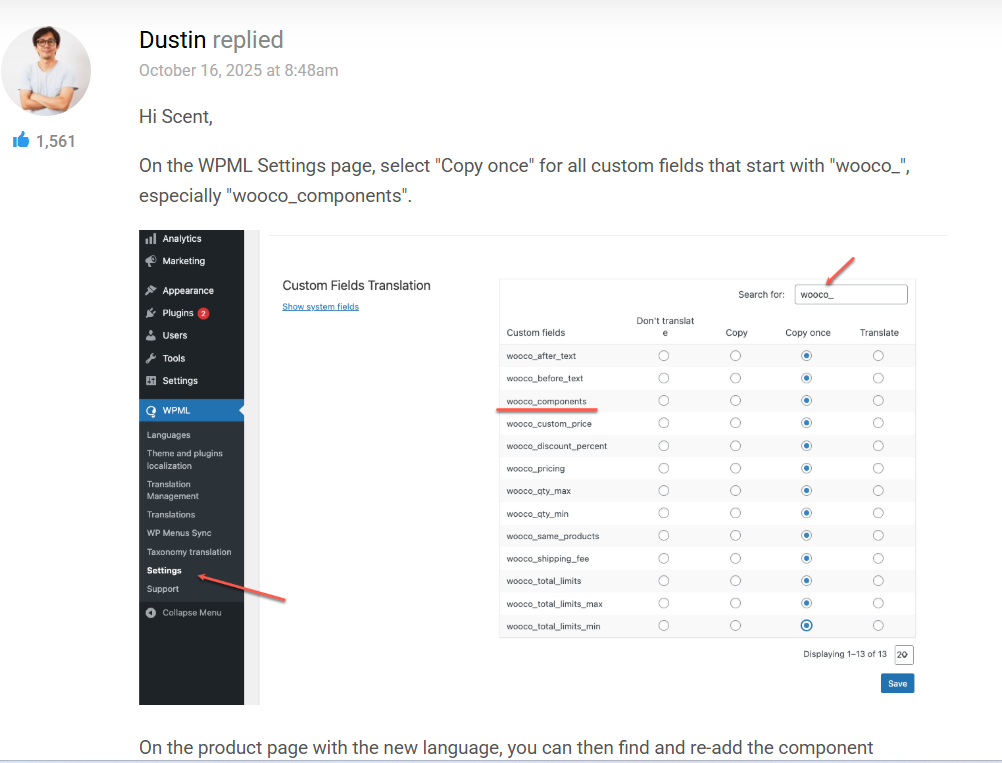Open WP Menus Sync submenu item
Viewport: 1002px width, 763px height.
(179, 532)
